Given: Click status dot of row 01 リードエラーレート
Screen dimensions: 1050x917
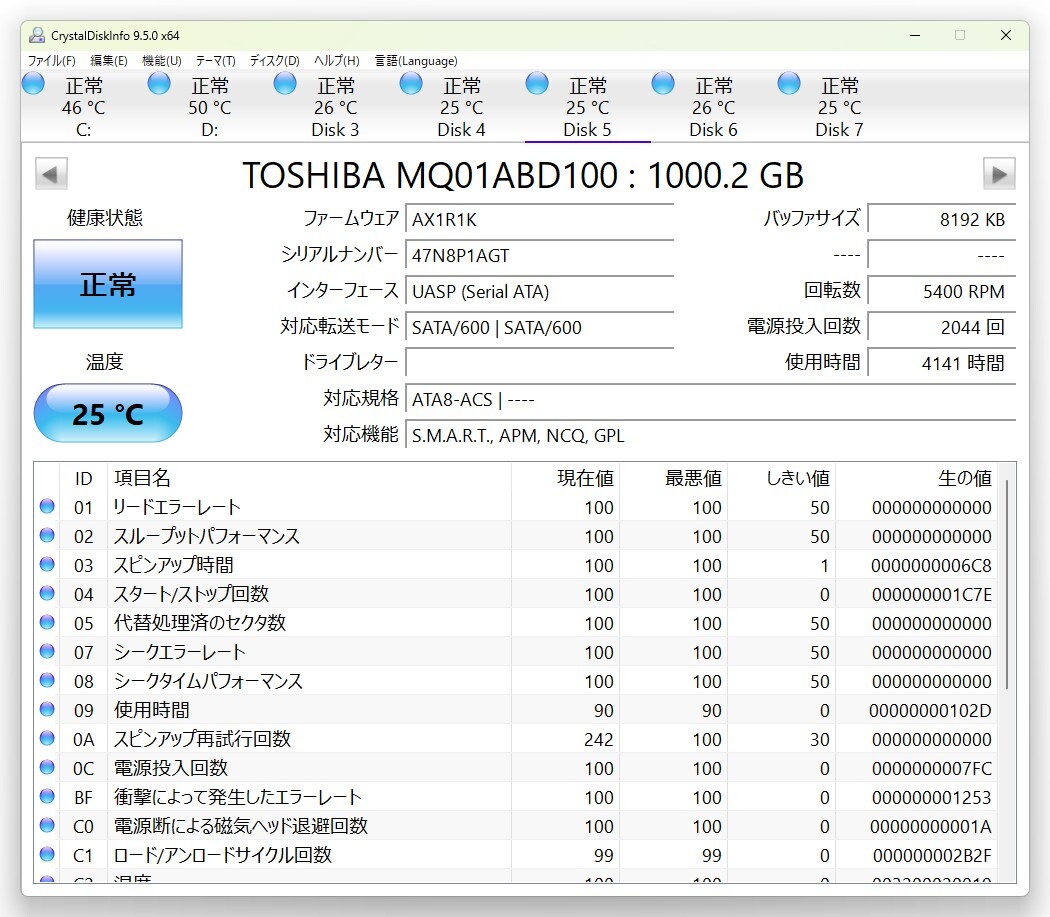Looking at the screenshot, I should pyautogui.click(x=47, y=506).
